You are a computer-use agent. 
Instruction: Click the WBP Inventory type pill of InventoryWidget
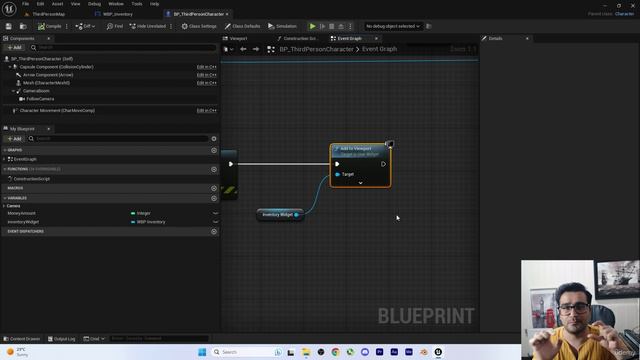pyautogui.click(x=148, y=222)
